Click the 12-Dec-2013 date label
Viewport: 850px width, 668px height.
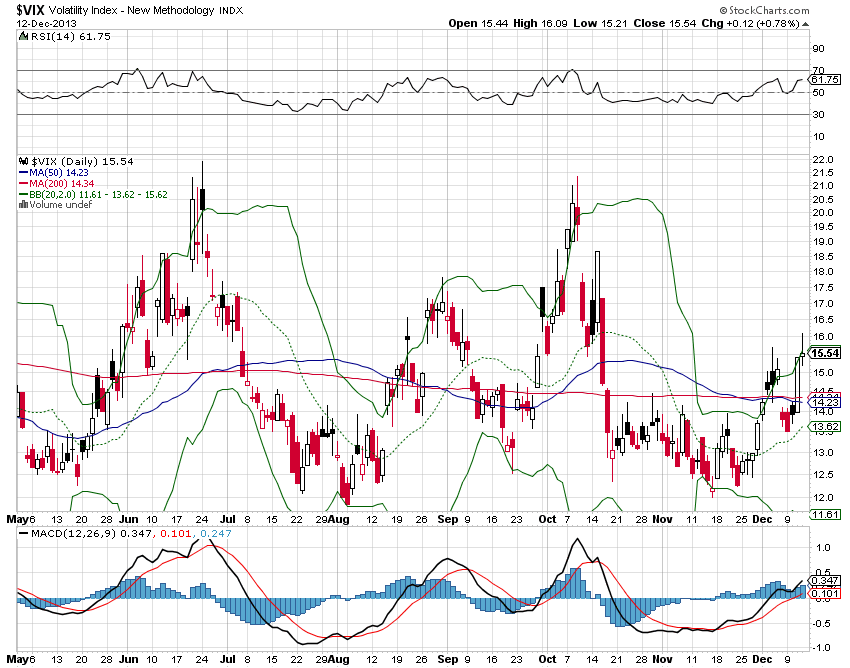(x=47, y=23)
